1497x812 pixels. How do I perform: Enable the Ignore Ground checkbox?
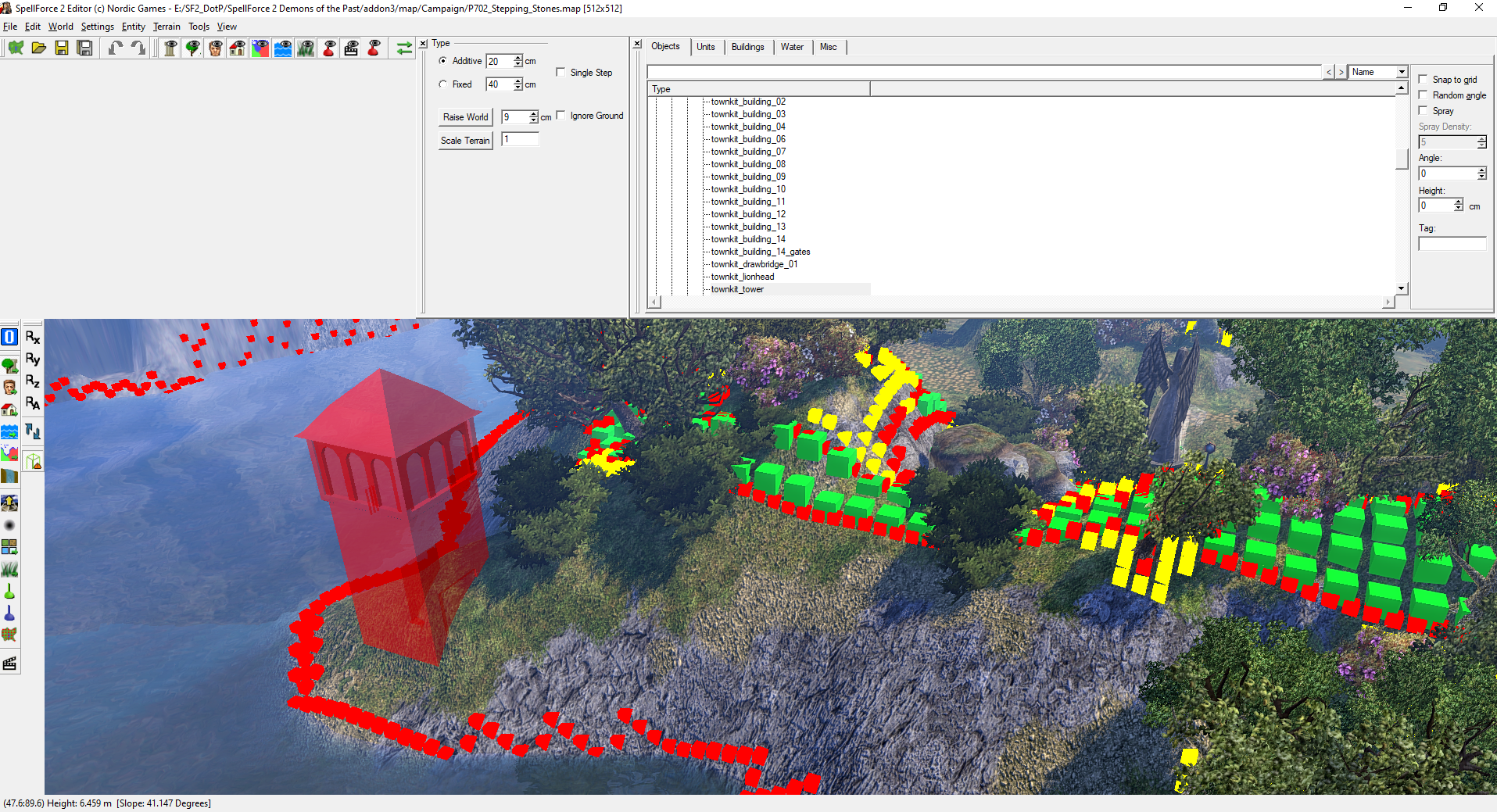pos(560,115)
